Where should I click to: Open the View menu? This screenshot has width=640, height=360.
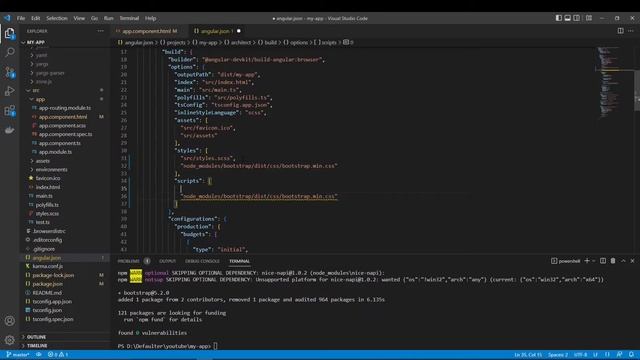pos(79,18)
